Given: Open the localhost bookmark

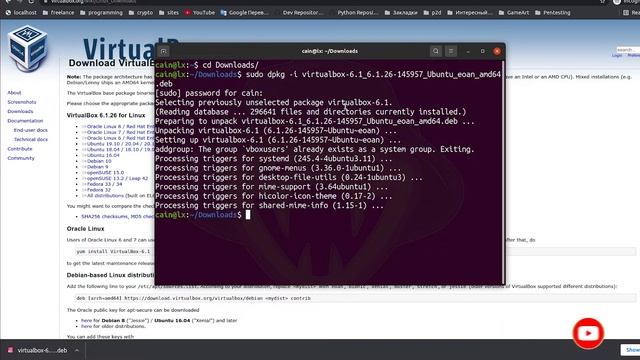Looking at the screenshot, I should tap(21, 13).
